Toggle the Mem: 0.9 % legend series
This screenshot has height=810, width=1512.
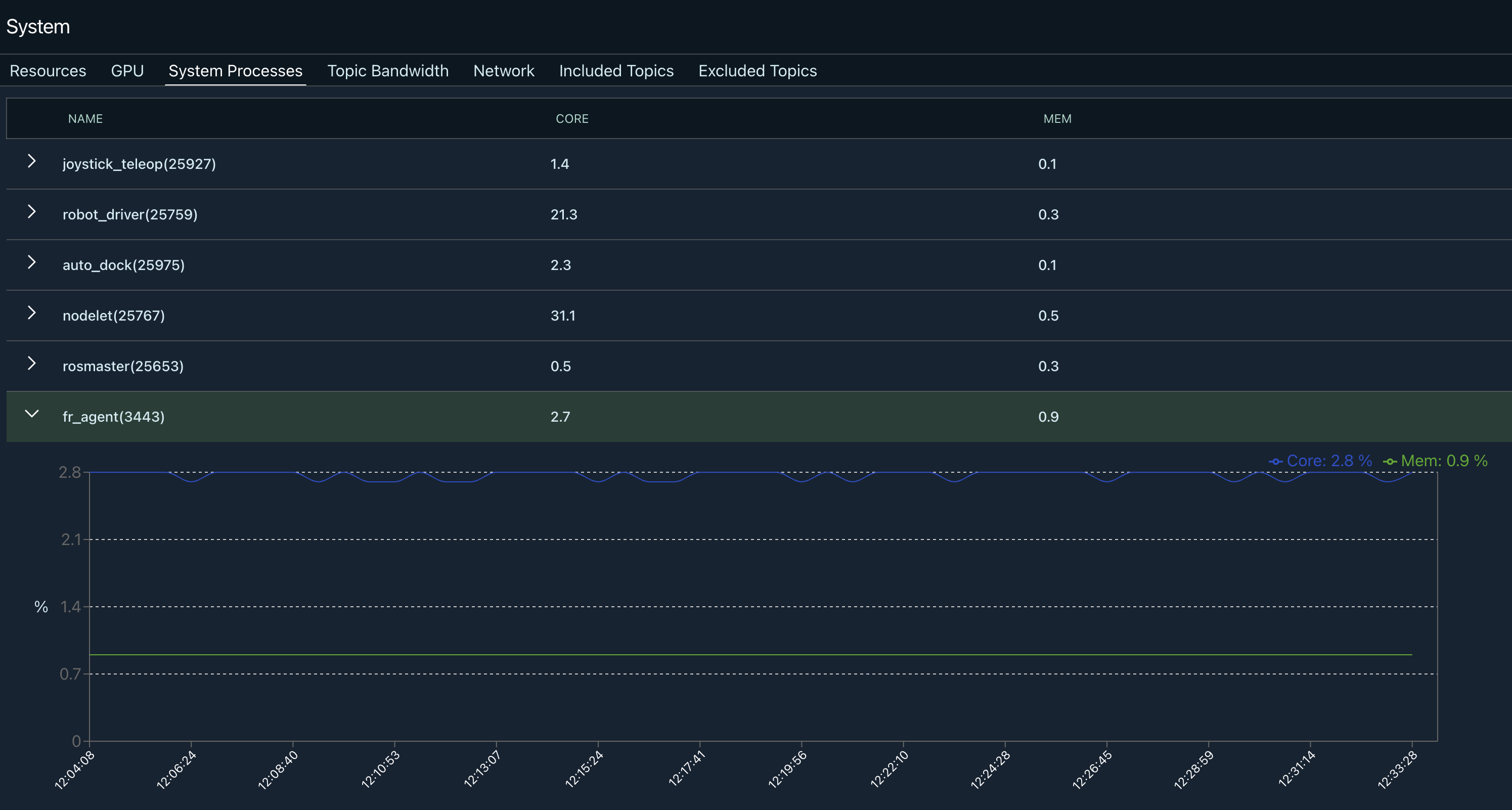tap(1435, 461)
